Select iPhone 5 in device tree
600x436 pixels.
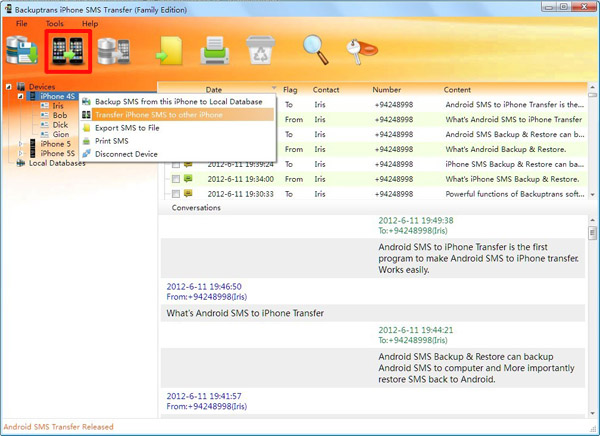pos(55,144)
